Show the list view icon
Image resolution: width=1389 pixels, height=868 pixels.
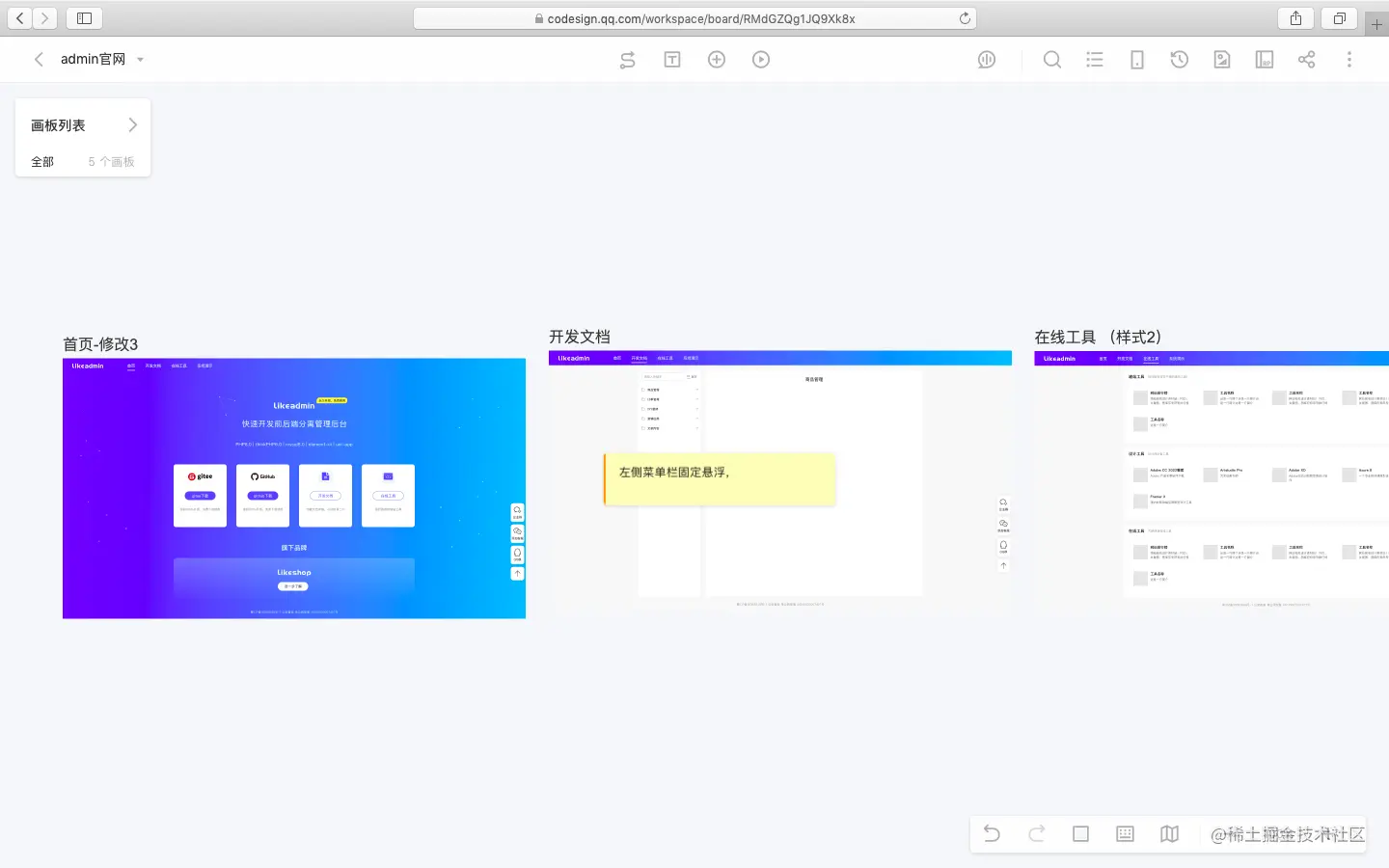pos(1095,60)
